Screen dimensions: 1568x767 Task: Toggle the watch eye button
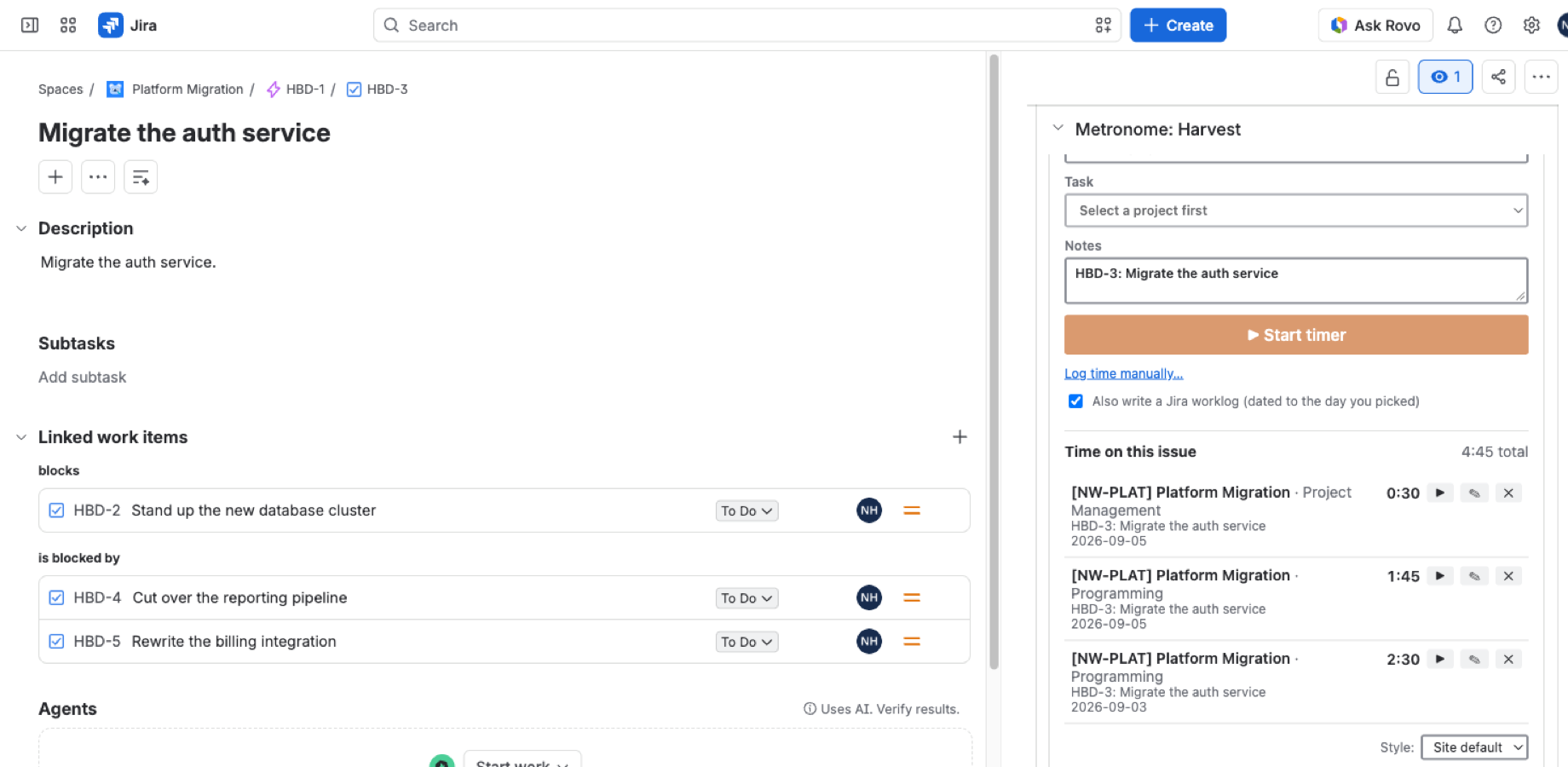click(1445, 78)
